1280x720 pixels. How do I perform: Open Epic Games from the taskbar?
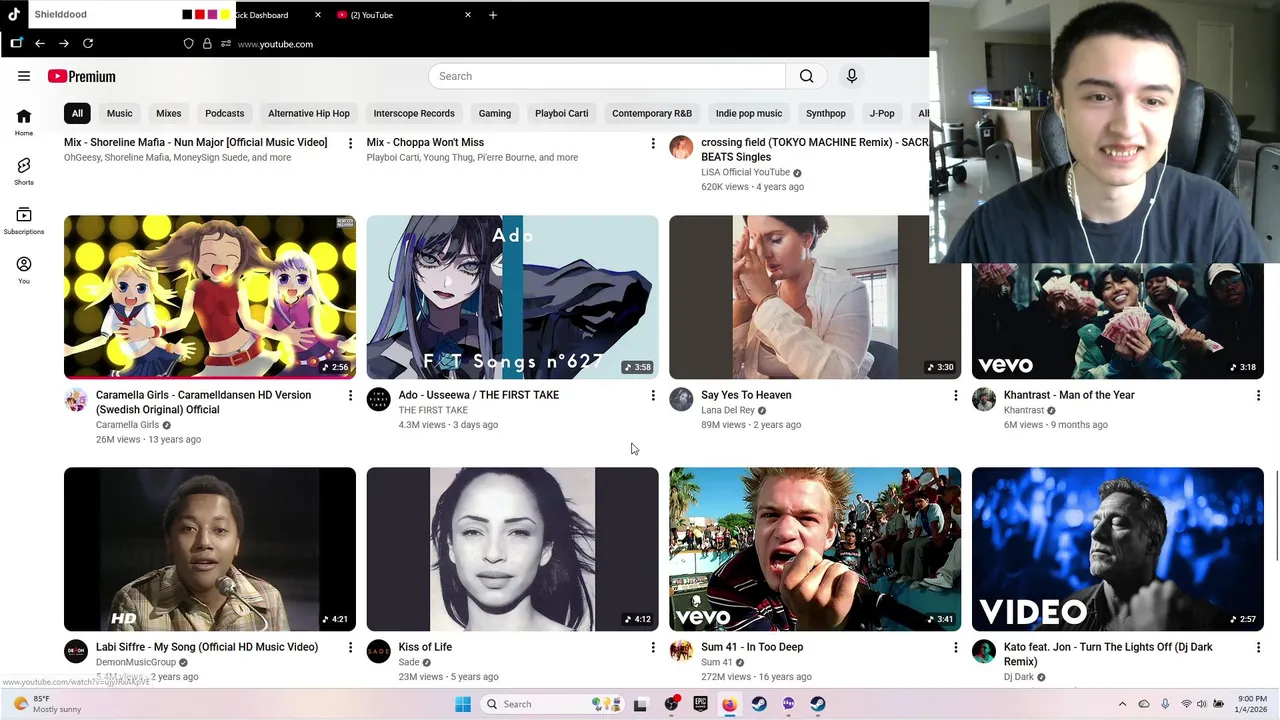click(700, 704)
